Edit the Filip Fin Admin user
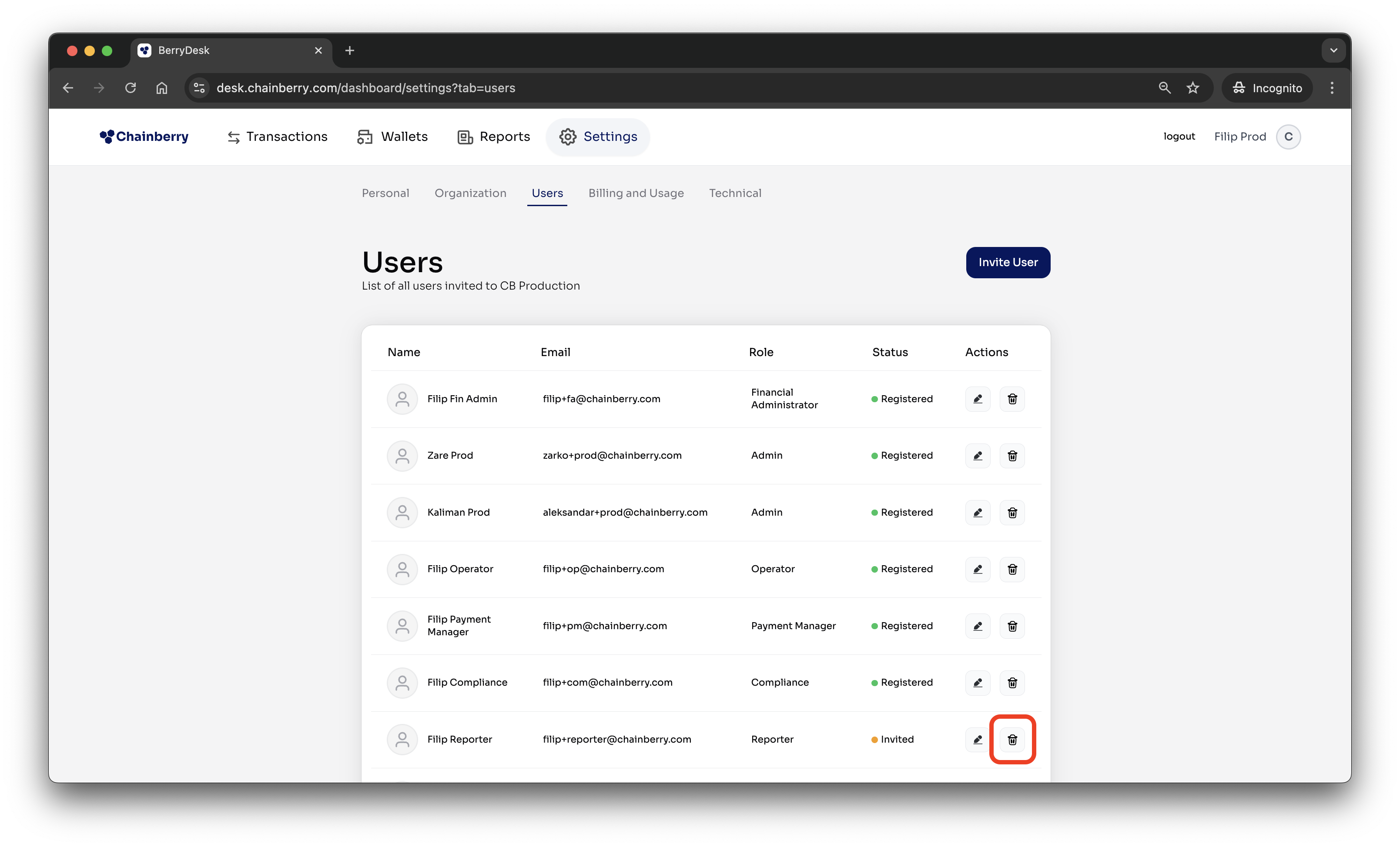The image size is (1400, 847). [977, 399]
